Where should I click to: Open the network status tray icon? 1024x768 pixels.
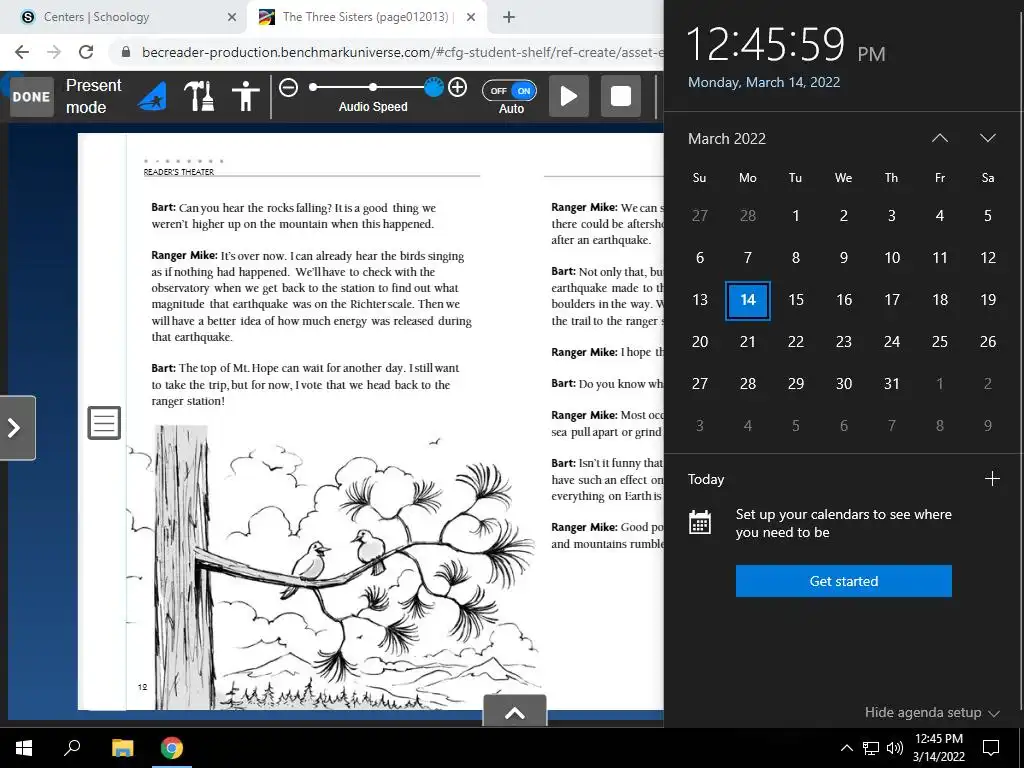click(x=871, y=748)
